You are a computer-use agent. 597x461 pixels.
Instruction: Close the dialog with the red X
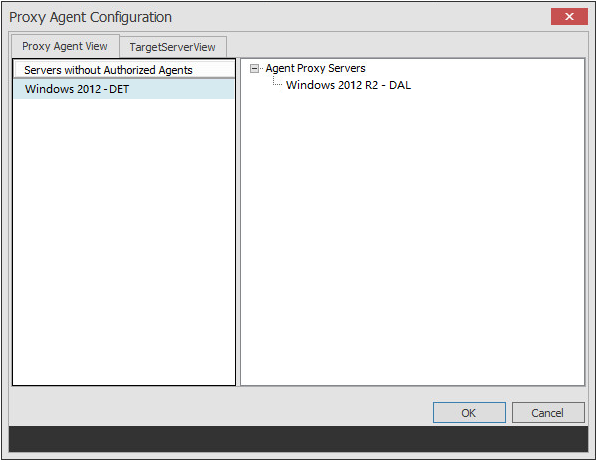coord(569,16)
